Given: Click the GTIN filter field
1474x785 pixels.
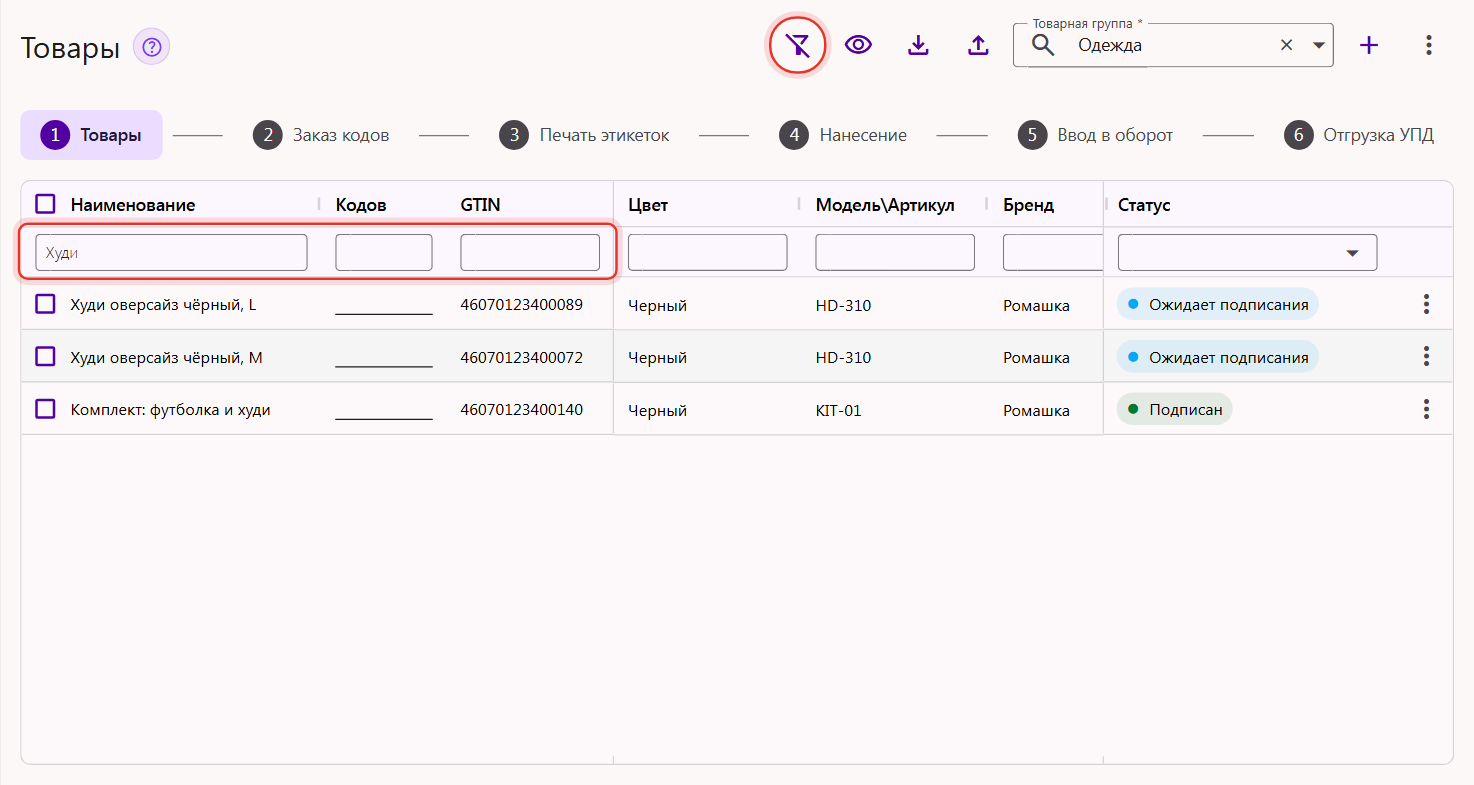Looking at the screenshot, I should point(530,252).
